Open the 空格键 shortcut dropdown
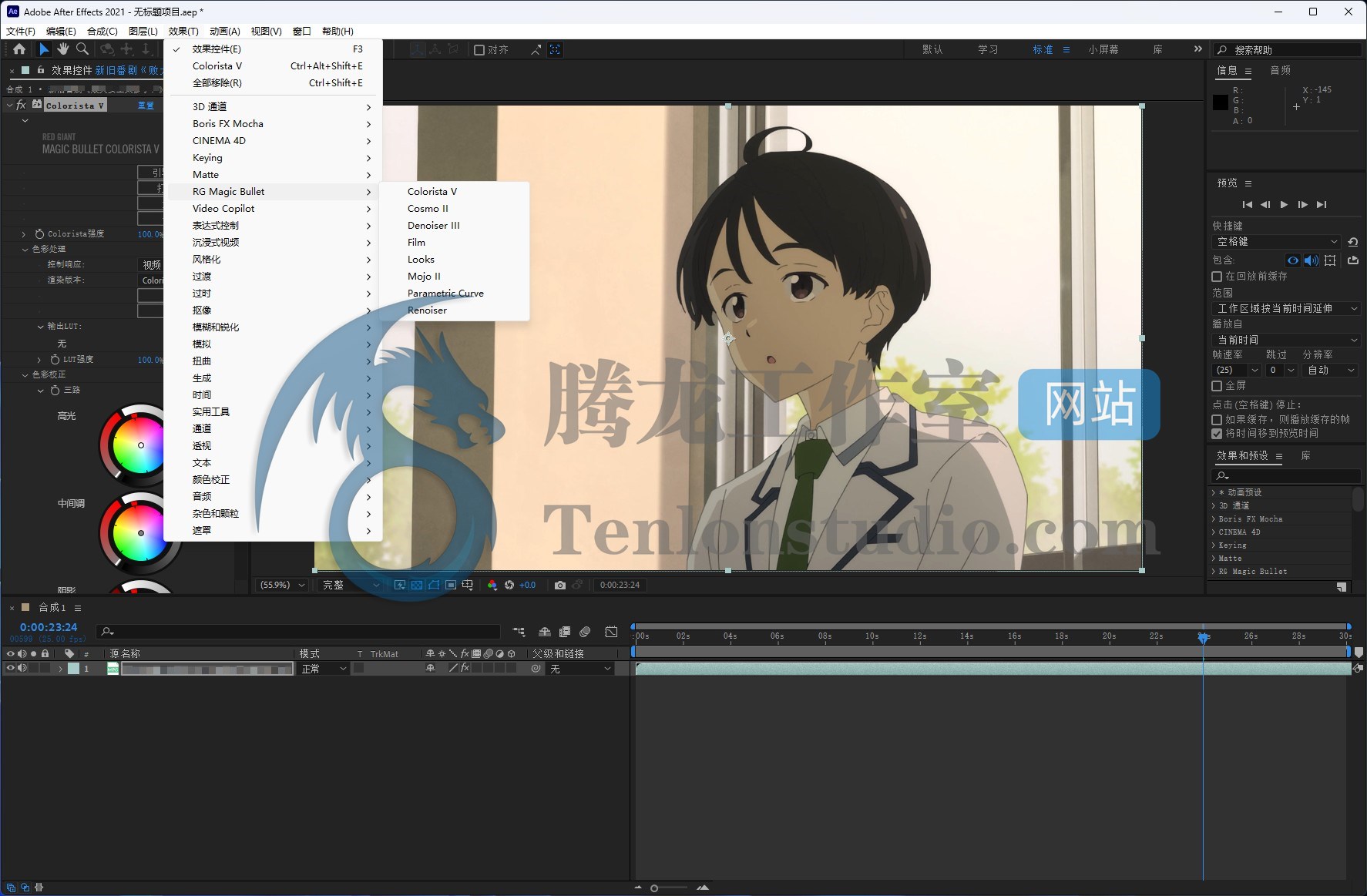Image resolution: width=1367 pixels, height=896 pixels. coord(1277,242)
